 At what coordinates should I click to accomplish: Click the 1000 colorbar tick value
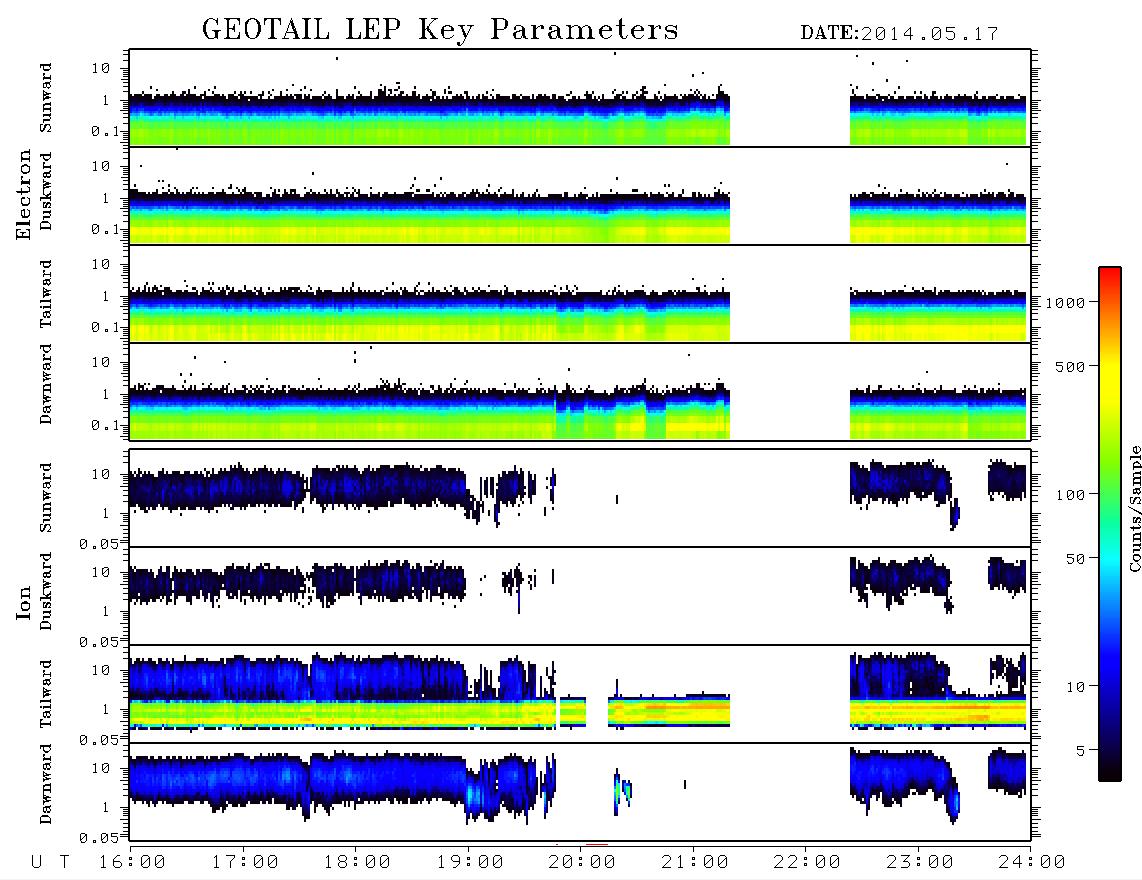(x=1066, y=303)
